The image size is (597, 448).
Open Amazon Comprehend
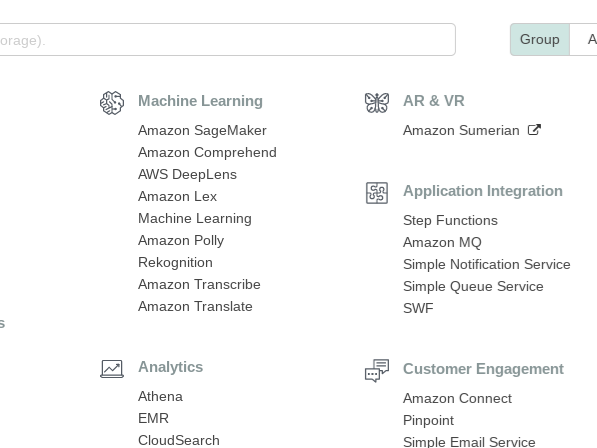[x=207, y=153]
